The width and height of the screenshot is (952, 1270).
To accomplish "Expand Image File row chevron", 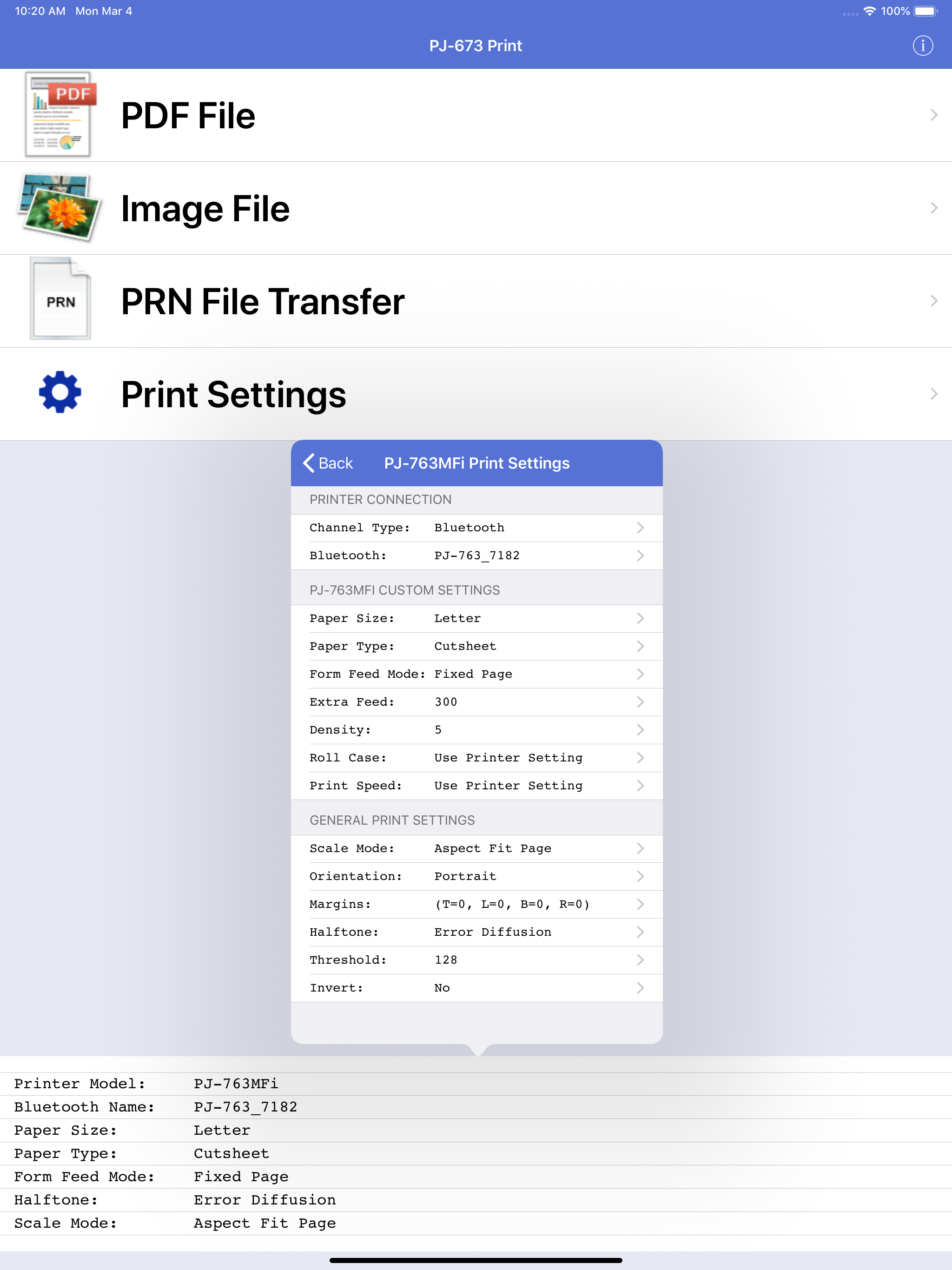I will pos(934,208).
